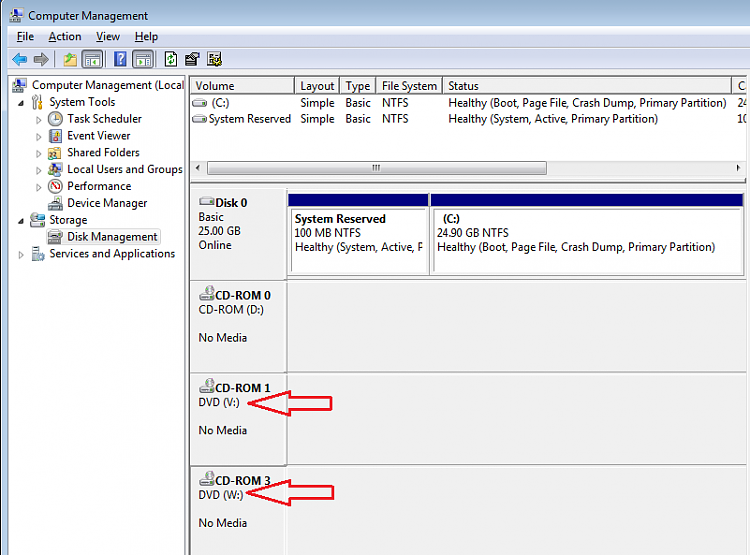This screenshot has height=555, width=750.
Task: Click the Shared Folders icon
Action: point(55,153)
